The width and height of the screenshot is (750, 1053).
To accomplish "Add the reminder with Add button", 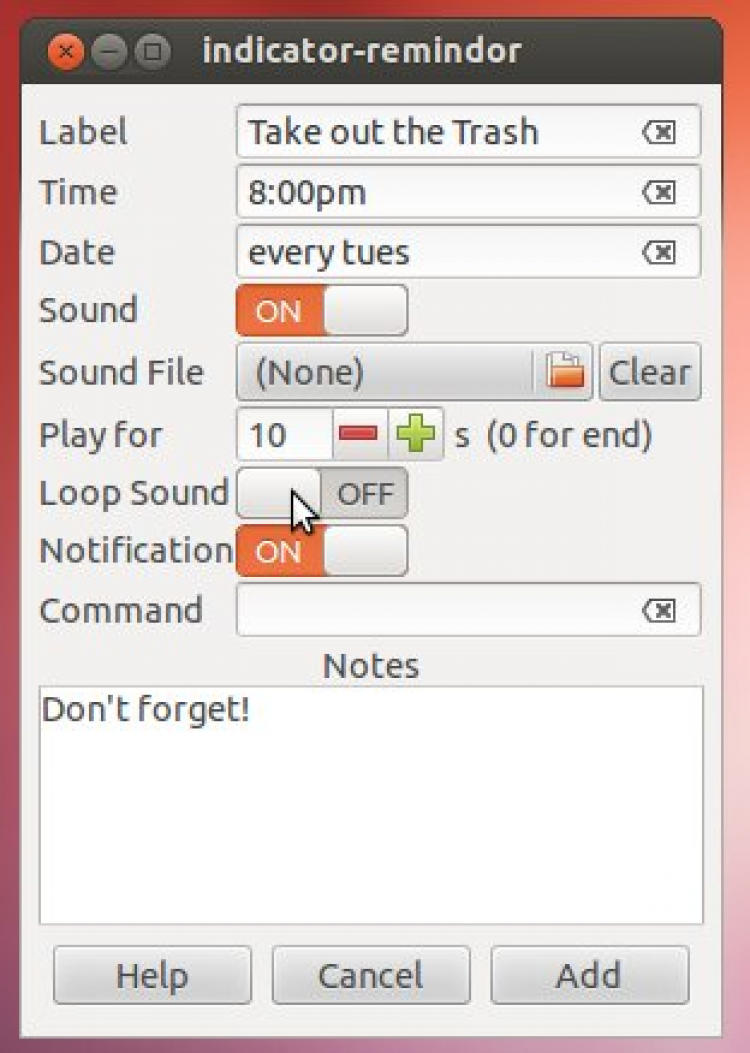I will (x=589, y=975).
